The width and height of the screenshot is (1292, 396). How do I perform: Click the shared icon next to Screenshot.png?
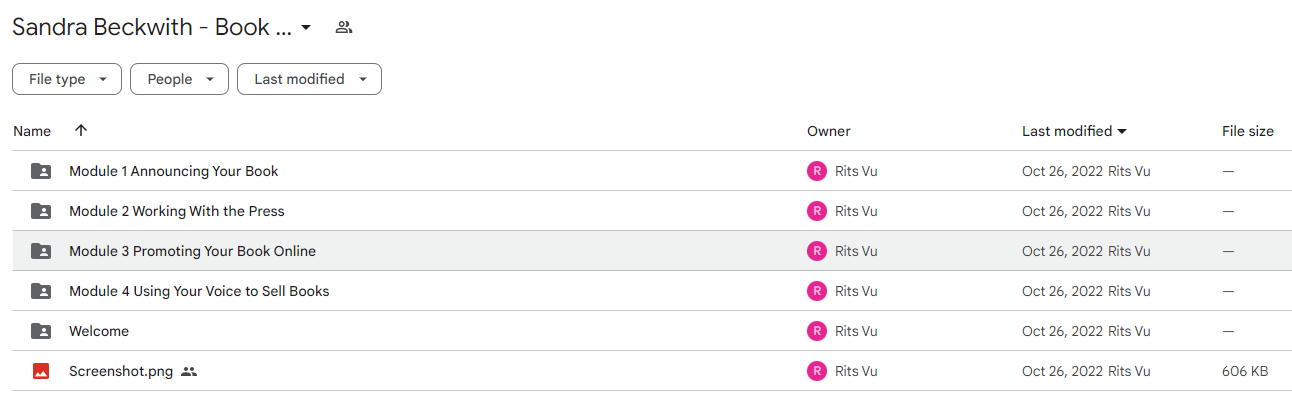(189, 371)
